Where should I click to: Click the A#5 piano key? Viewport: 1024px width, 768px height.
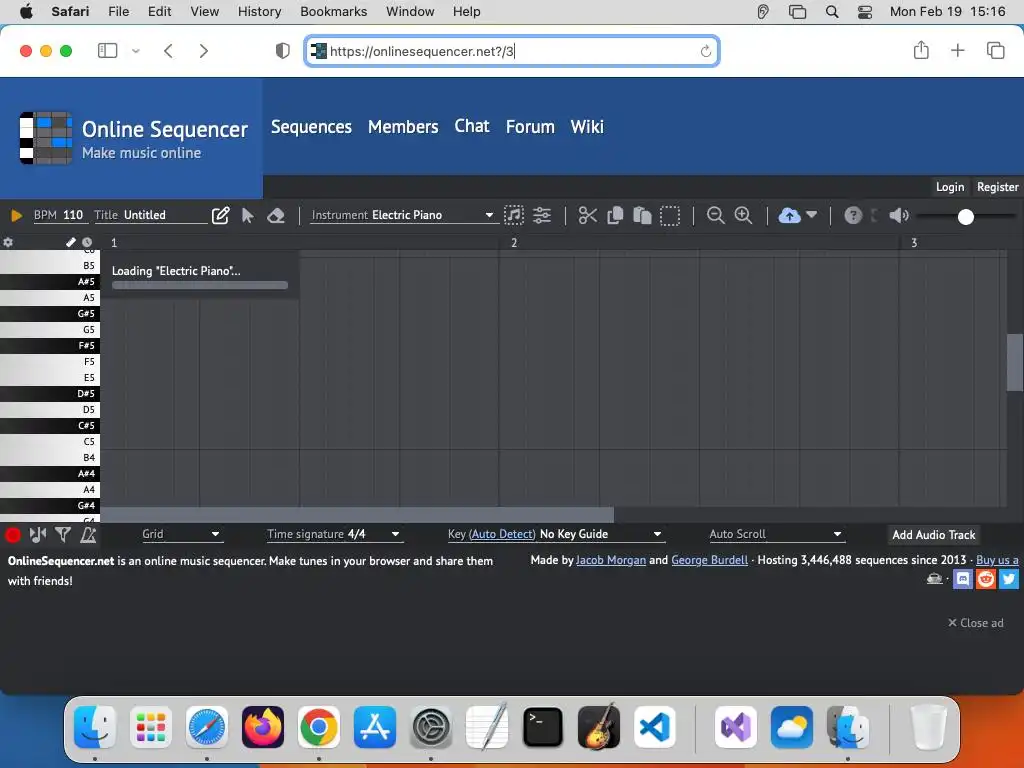point(50,281)
